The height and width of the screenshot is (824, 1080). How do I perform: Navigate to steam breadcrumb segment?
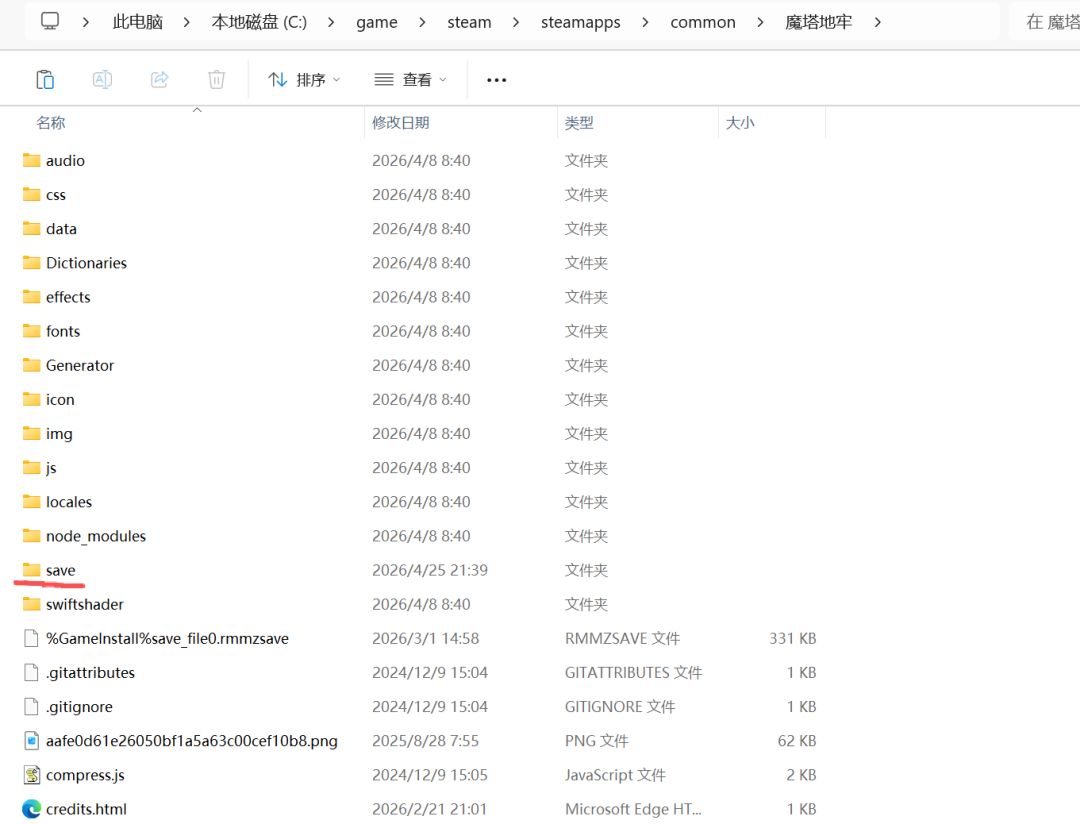pos(469,22)
